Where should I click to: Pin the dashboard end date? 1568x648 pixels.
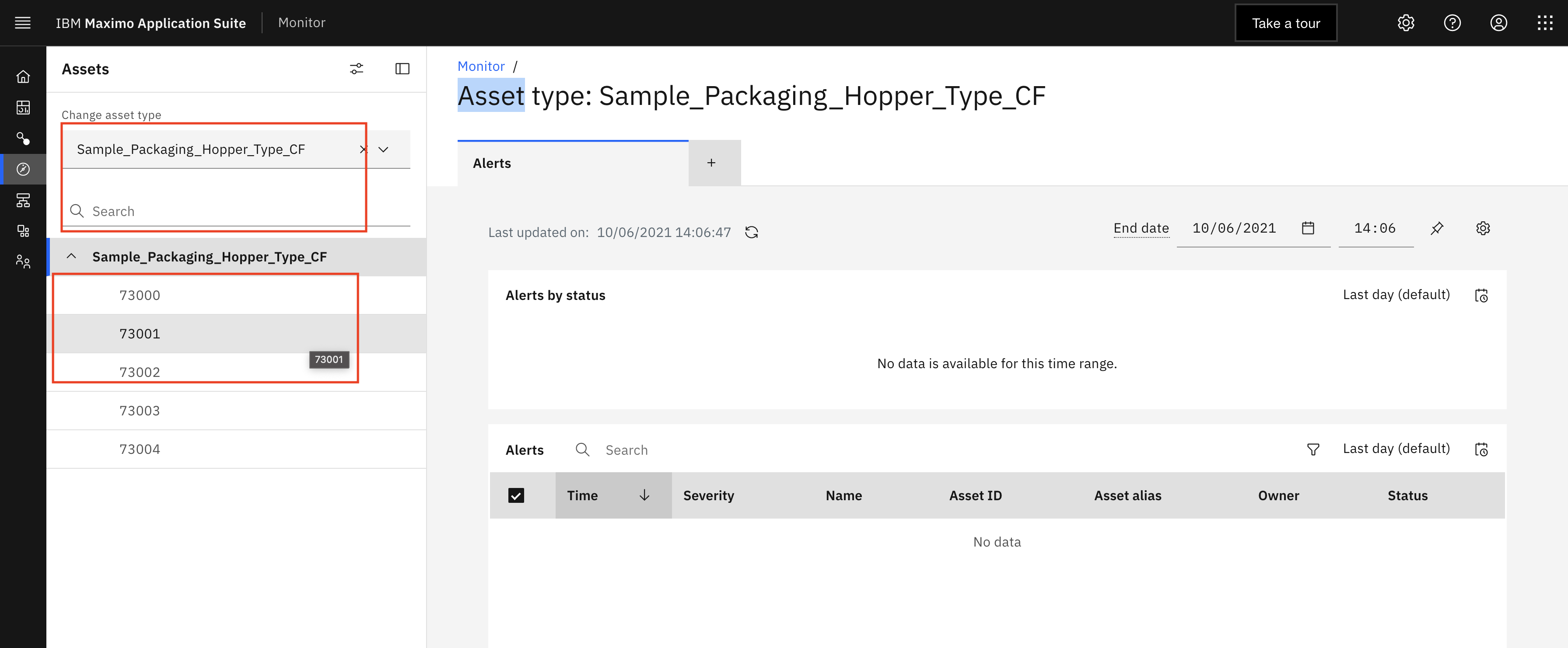1436,228
